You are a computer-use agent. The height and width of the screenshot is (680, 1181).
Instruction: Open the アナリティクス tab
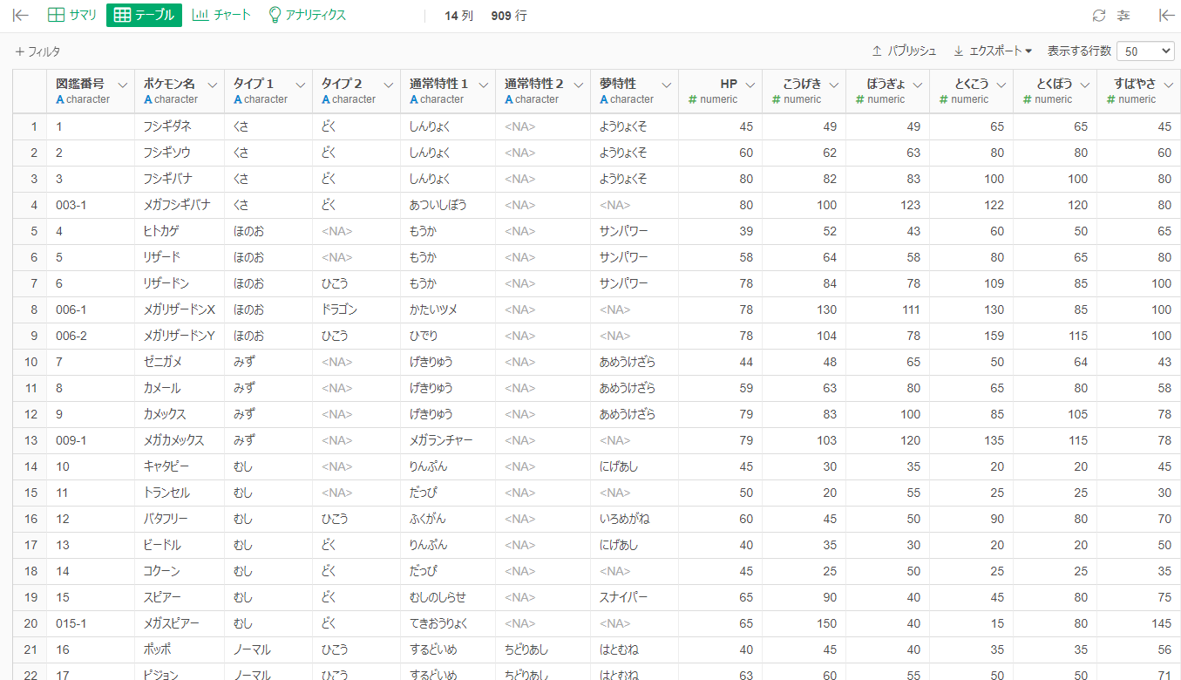coord(307,15)
